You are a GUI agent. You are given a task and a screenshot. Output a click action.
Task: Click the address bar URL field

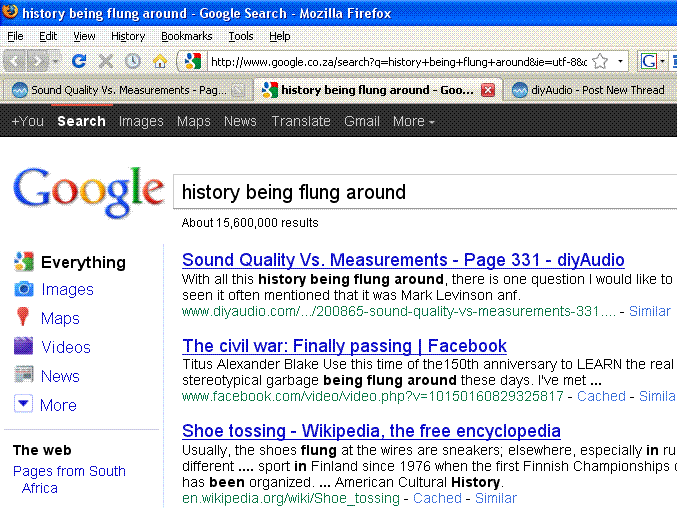[399, 62]
